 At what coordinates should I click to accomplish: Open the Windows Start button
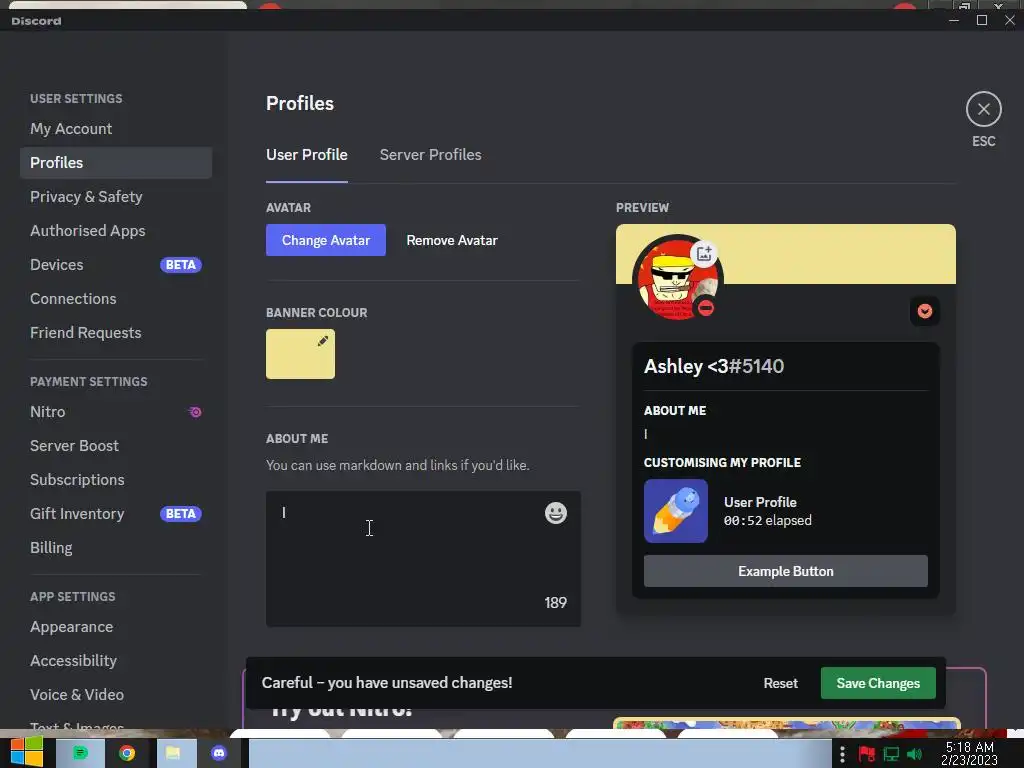(26, 752)
